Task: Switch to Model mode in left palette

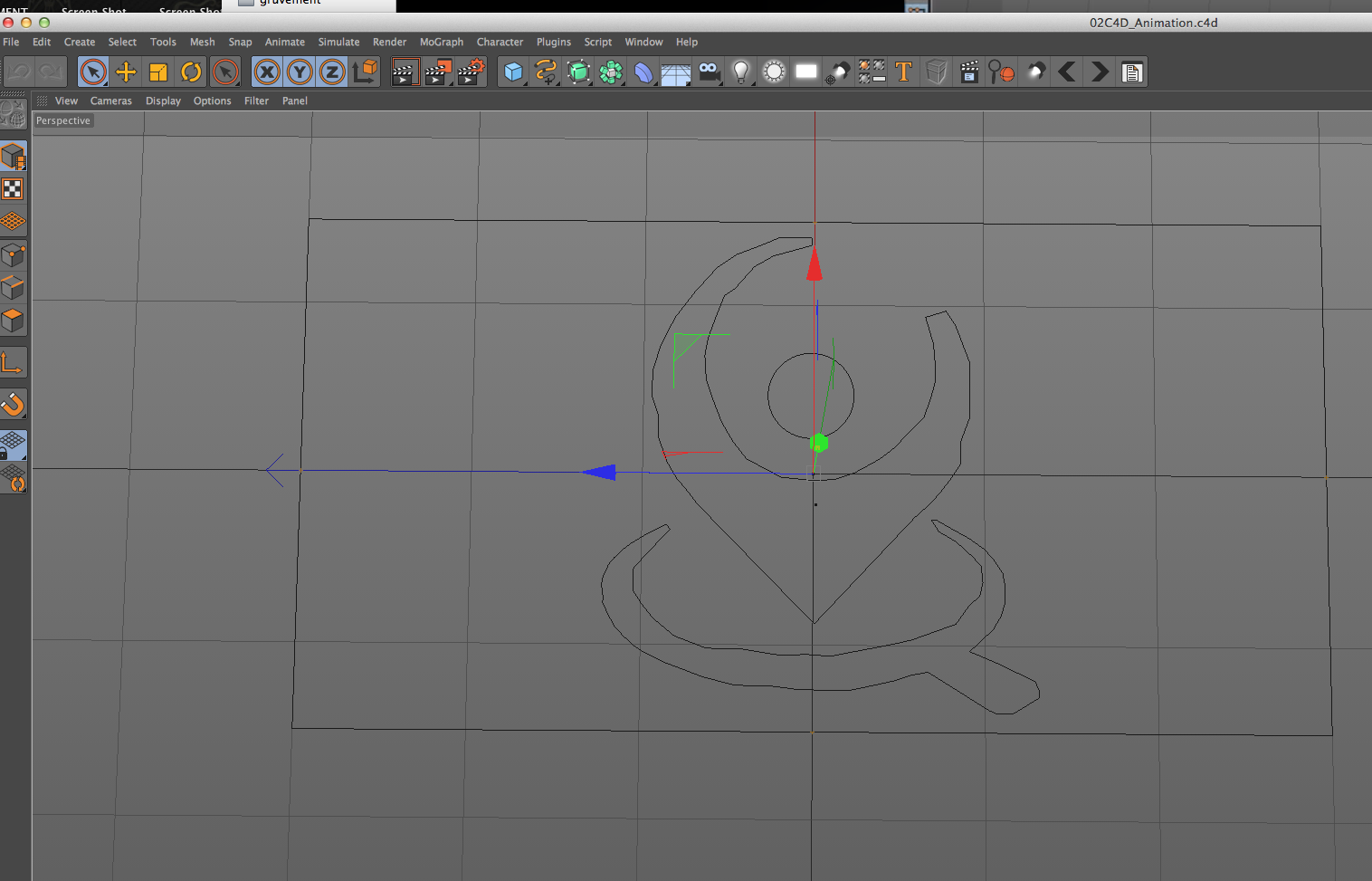Action: 13,156
